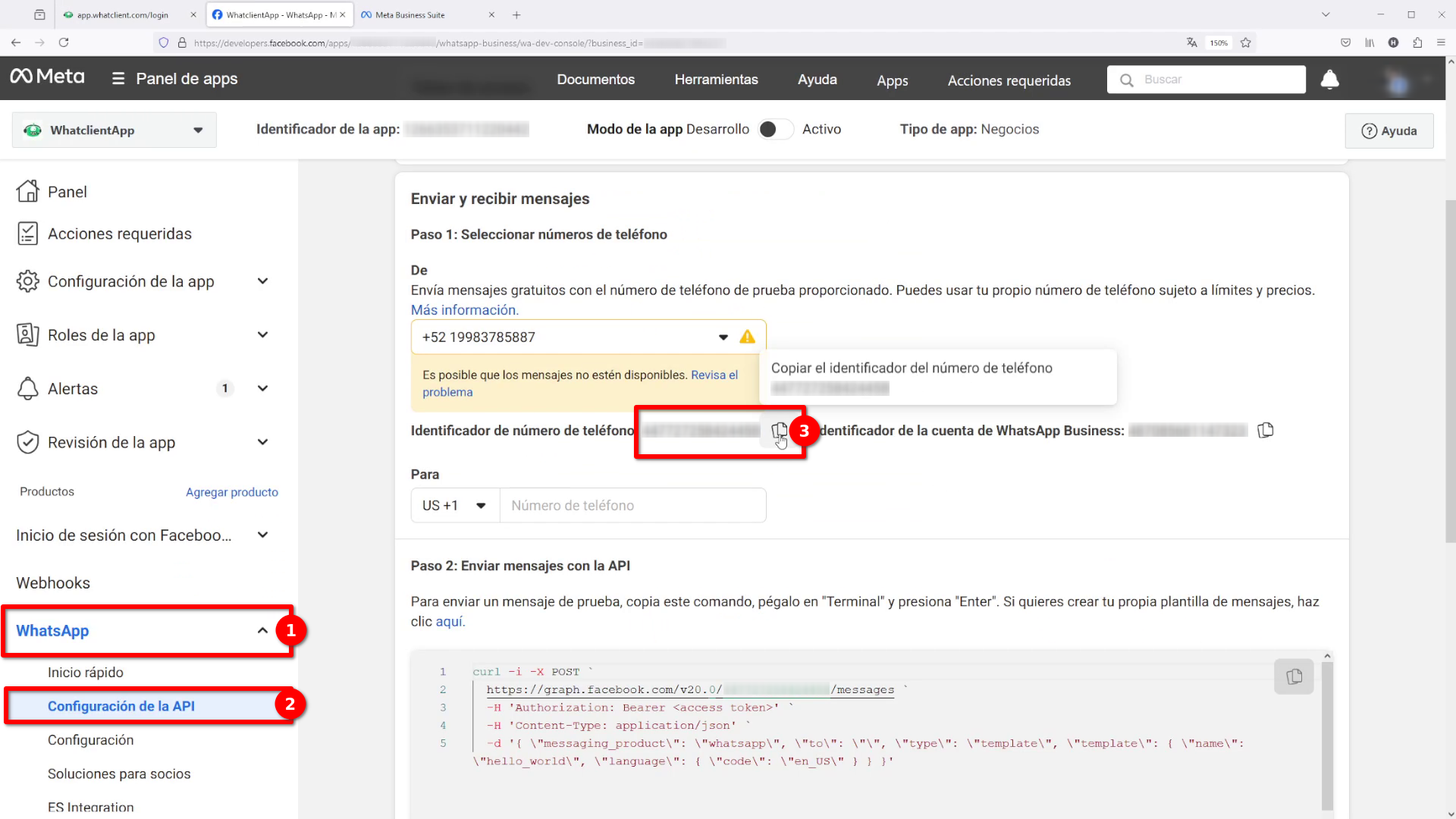Expand Configuración de la app section
Image resolution: width=1456 pixels, height=819 pixels.
coord(262,281)
